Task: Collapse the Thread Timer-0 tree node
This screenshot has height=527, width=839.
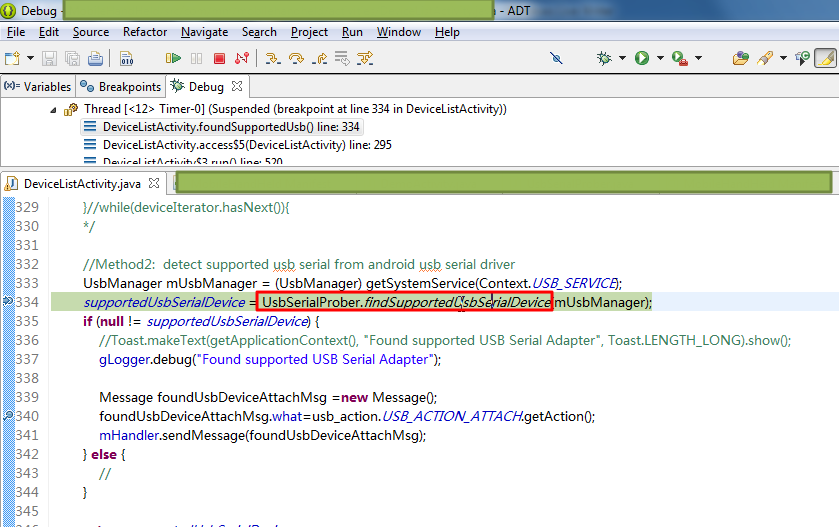Action: tap(53, 110)
